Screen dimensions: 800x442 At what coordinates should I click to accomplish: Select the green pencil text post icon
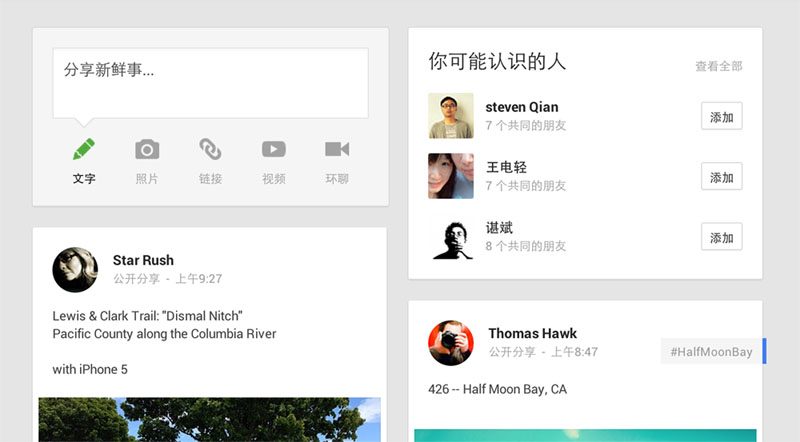click(84, 149)
